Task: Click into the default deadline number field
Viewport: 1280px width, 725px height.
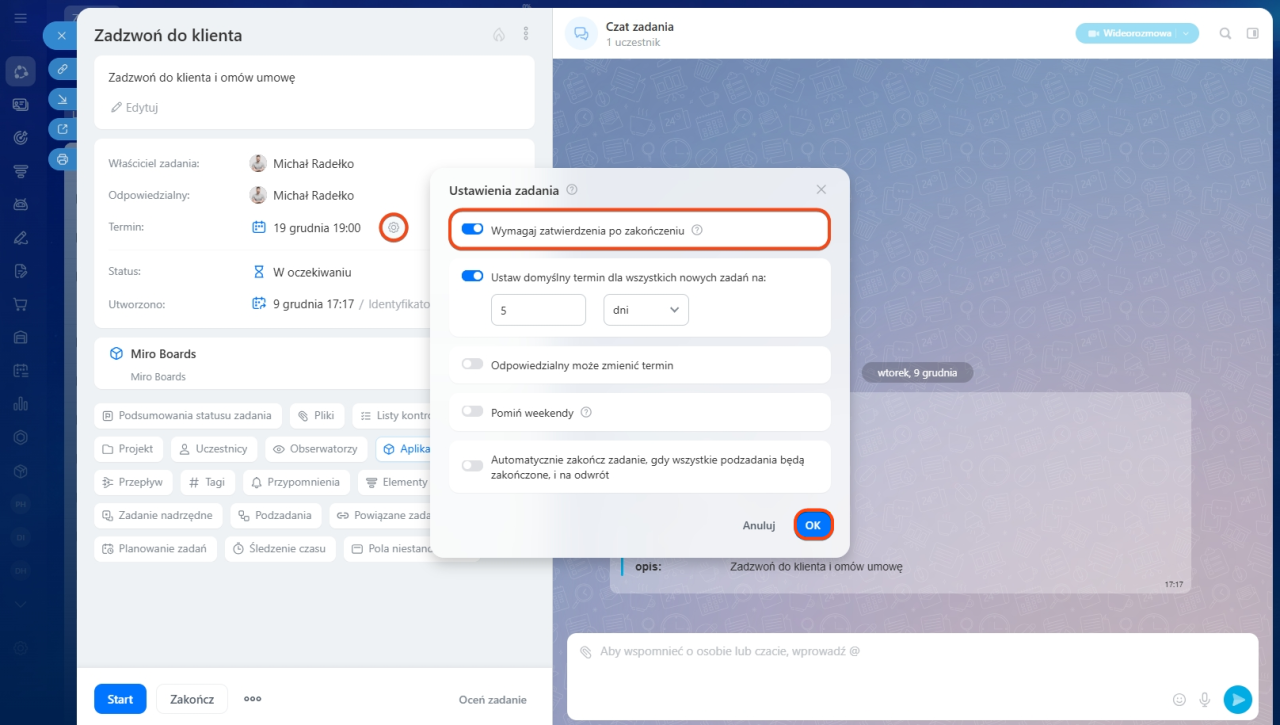Action: click(x=538, y=310)
